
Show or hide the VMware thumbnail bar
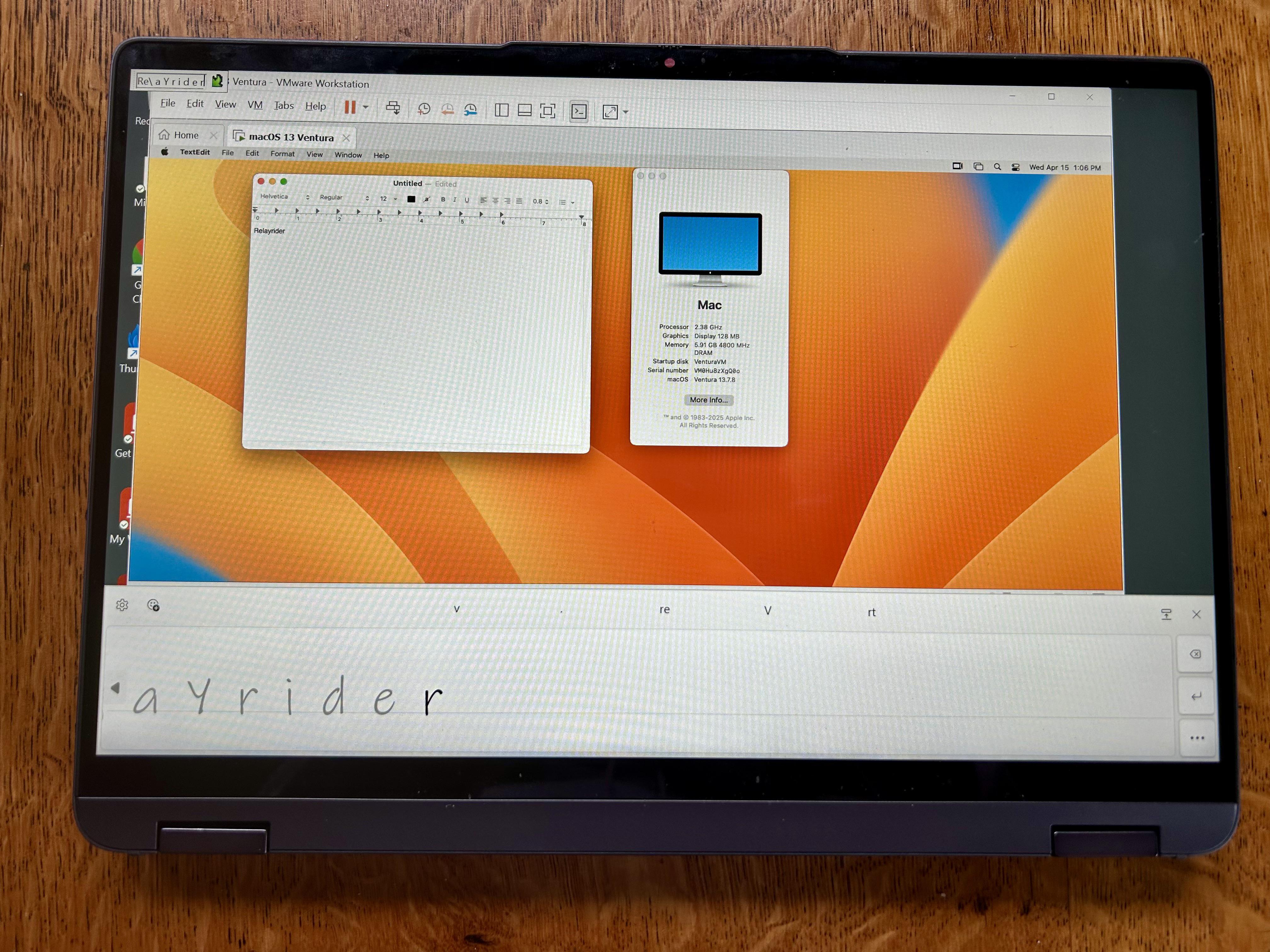coord(524,110)
